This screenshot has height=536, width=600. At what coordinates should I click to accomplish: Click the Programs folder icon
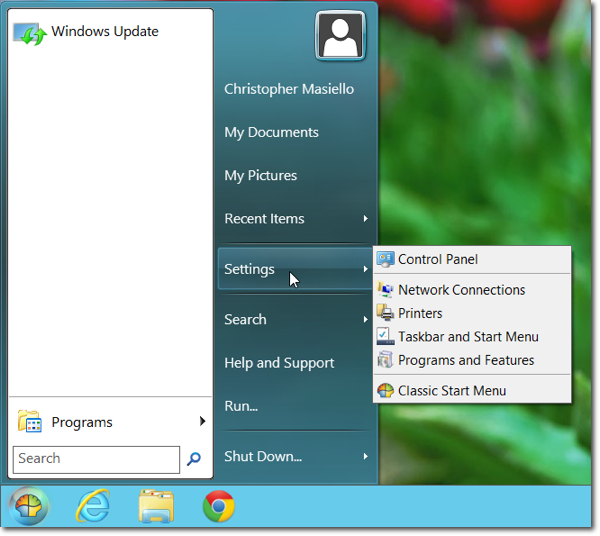[x=29, y=421]
